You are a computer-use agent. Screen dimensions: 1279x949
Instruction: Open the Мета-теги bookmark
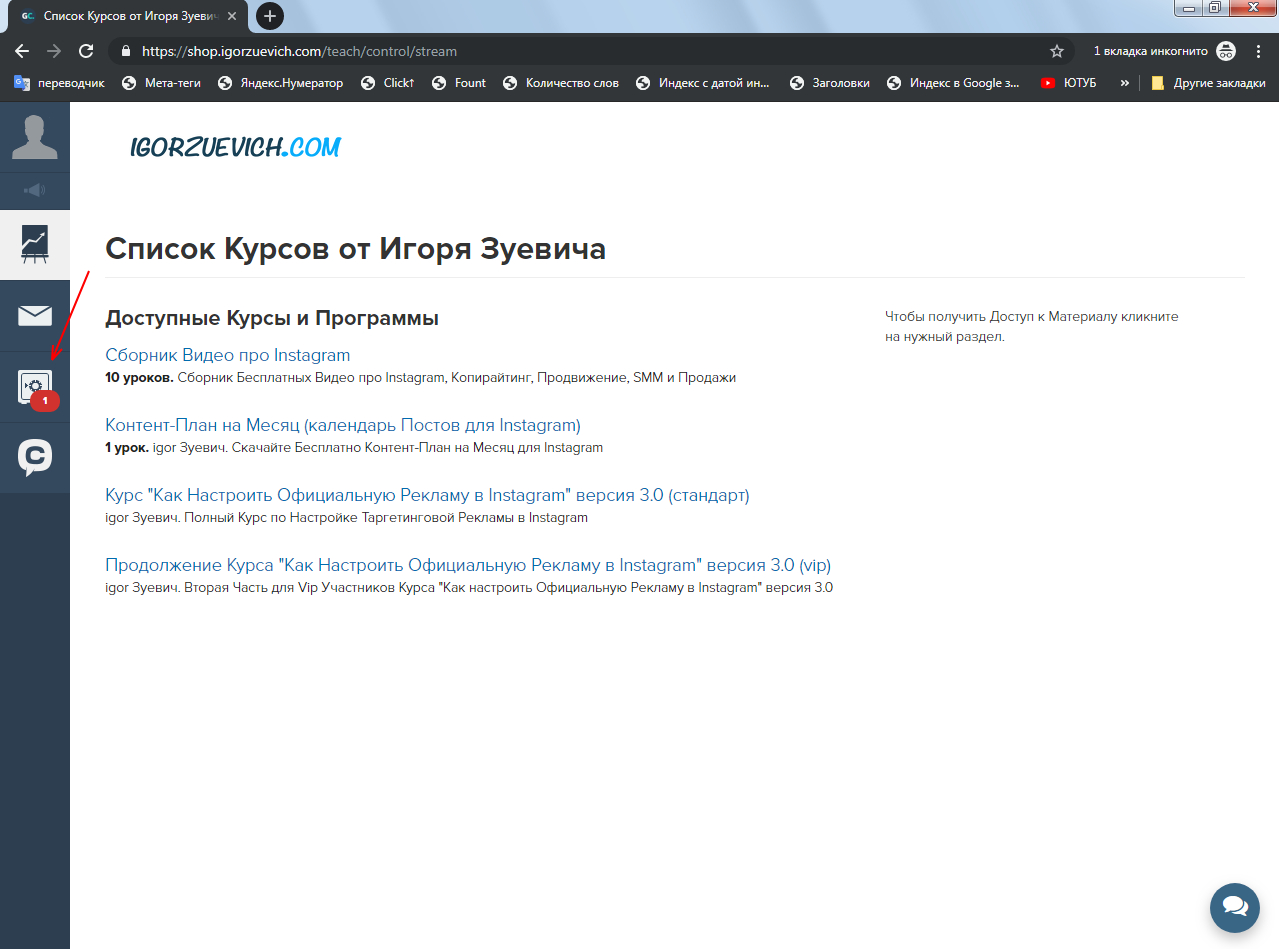[161, 83]
